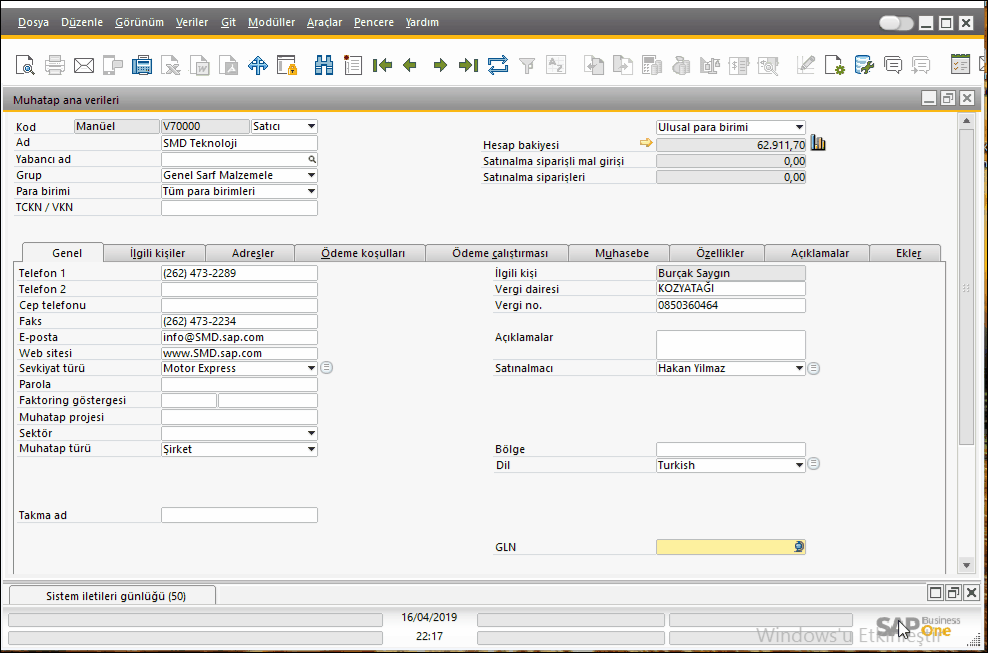Refresh the record with blue arrows icon
The width and height of the screenshot is (988, 653).
click(x=498, y=65)
